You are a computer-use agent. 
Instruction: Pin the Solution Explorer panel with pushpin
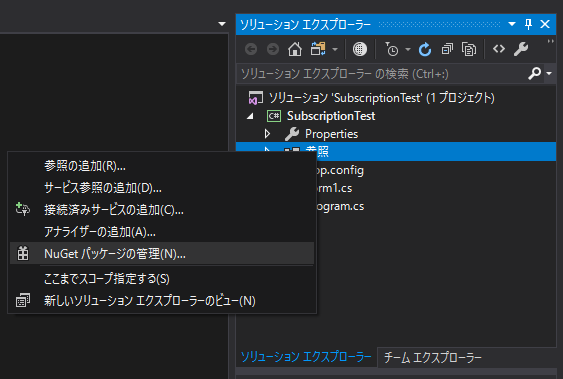click(528, 24)
